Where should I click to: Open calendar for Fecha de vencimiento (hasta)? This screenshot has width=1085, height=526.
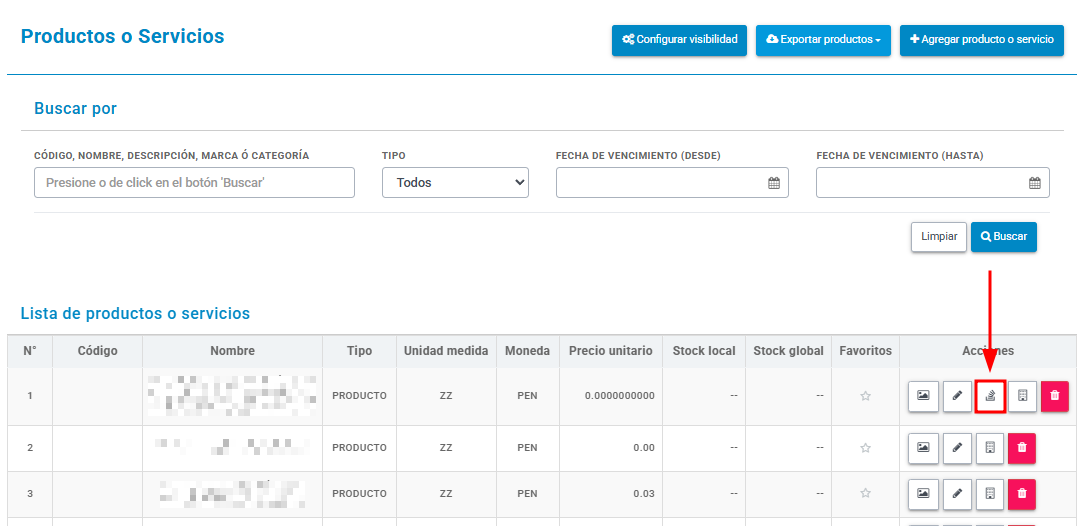pos(1034,183)
